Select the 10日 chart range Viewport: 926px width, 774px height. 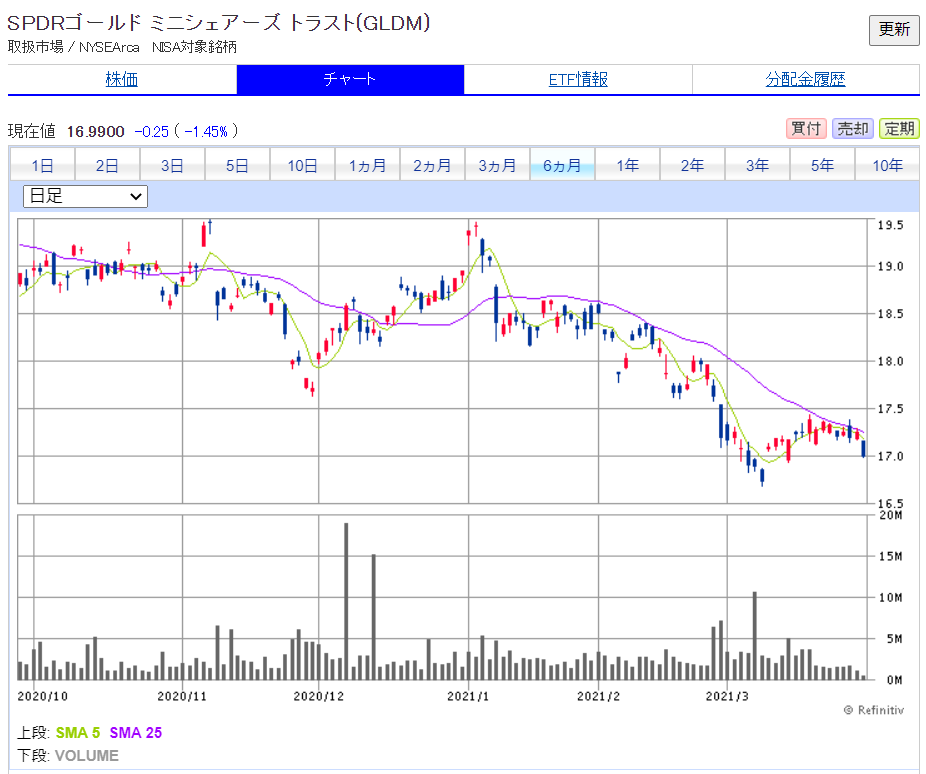coord(302,165)
